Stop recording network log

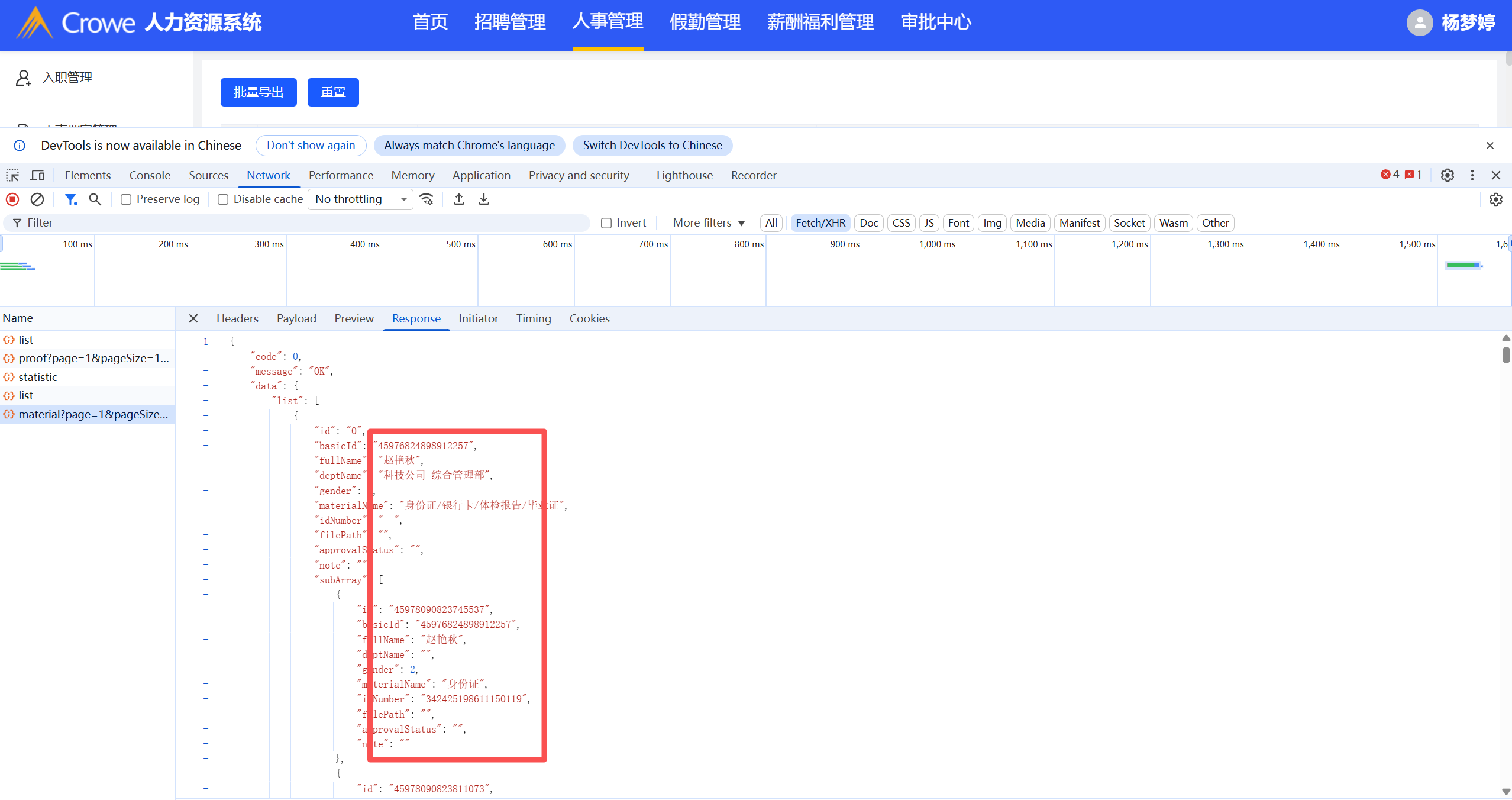pos(12,199)
